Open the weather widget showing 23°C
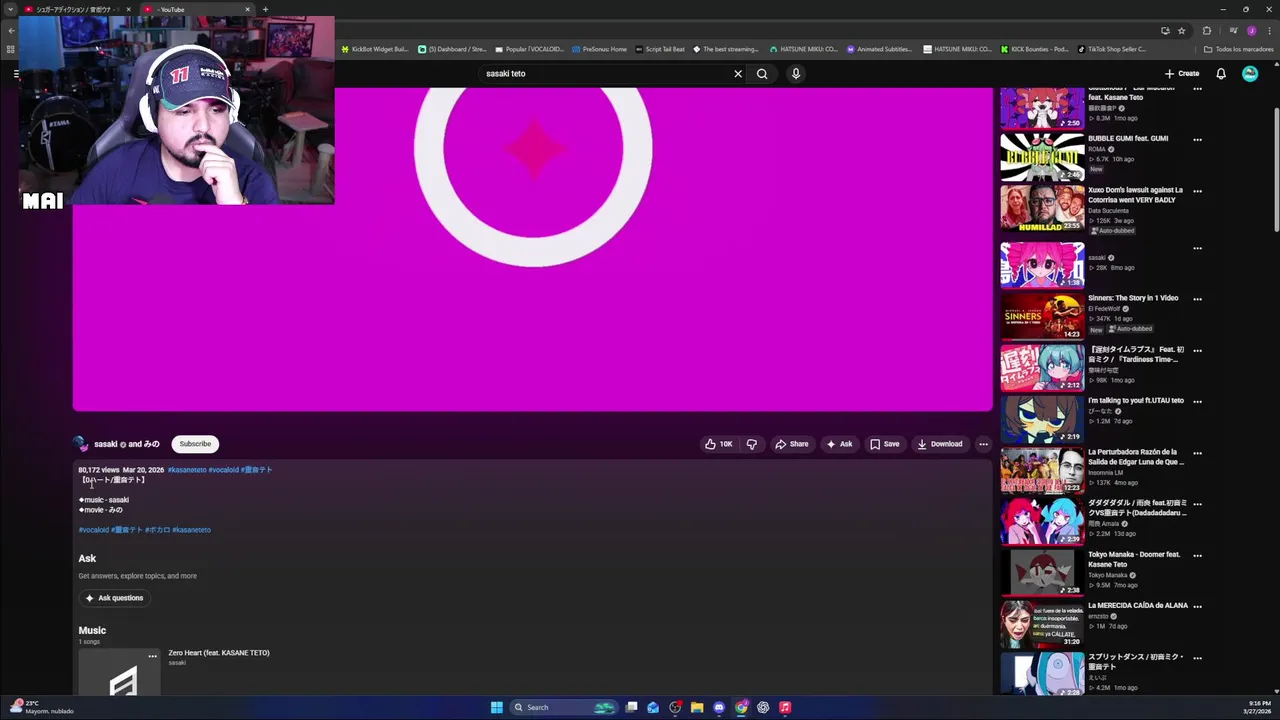1280x720 pixels. [x=42, y=707]
